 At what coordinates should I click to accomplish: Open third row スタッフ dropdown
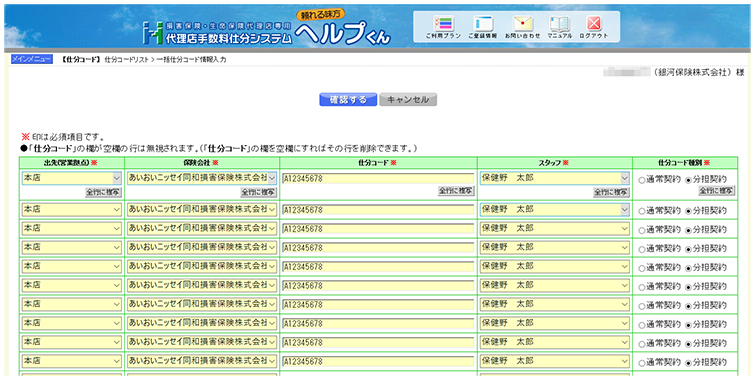pos(555,228)
